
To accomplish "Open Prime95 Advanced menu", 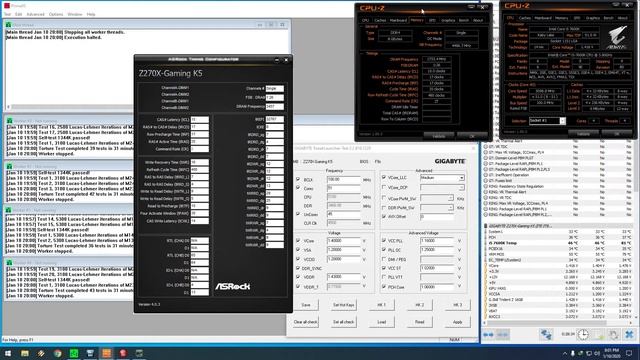I will click(36, 14).
